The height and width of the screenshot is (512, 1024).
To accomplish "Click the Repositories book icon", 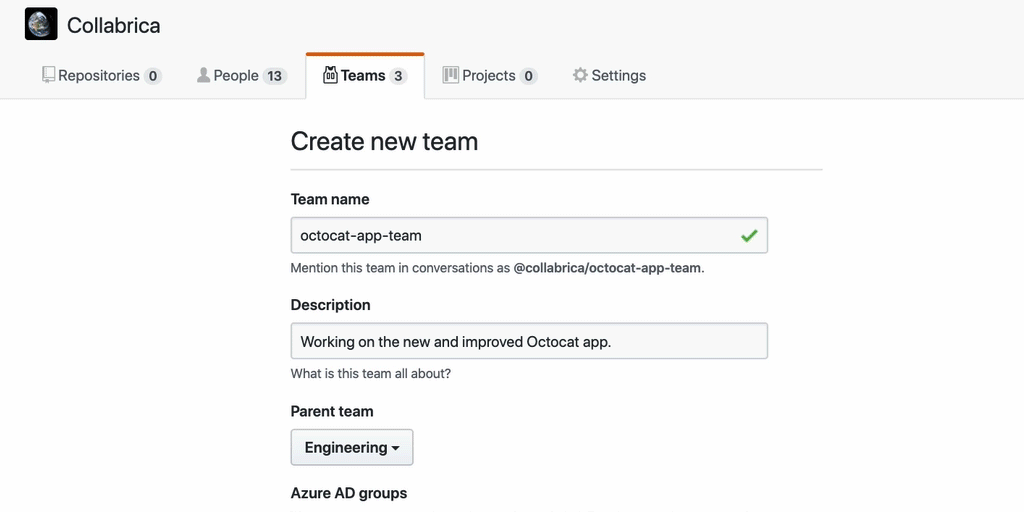I will coord(48,75).
